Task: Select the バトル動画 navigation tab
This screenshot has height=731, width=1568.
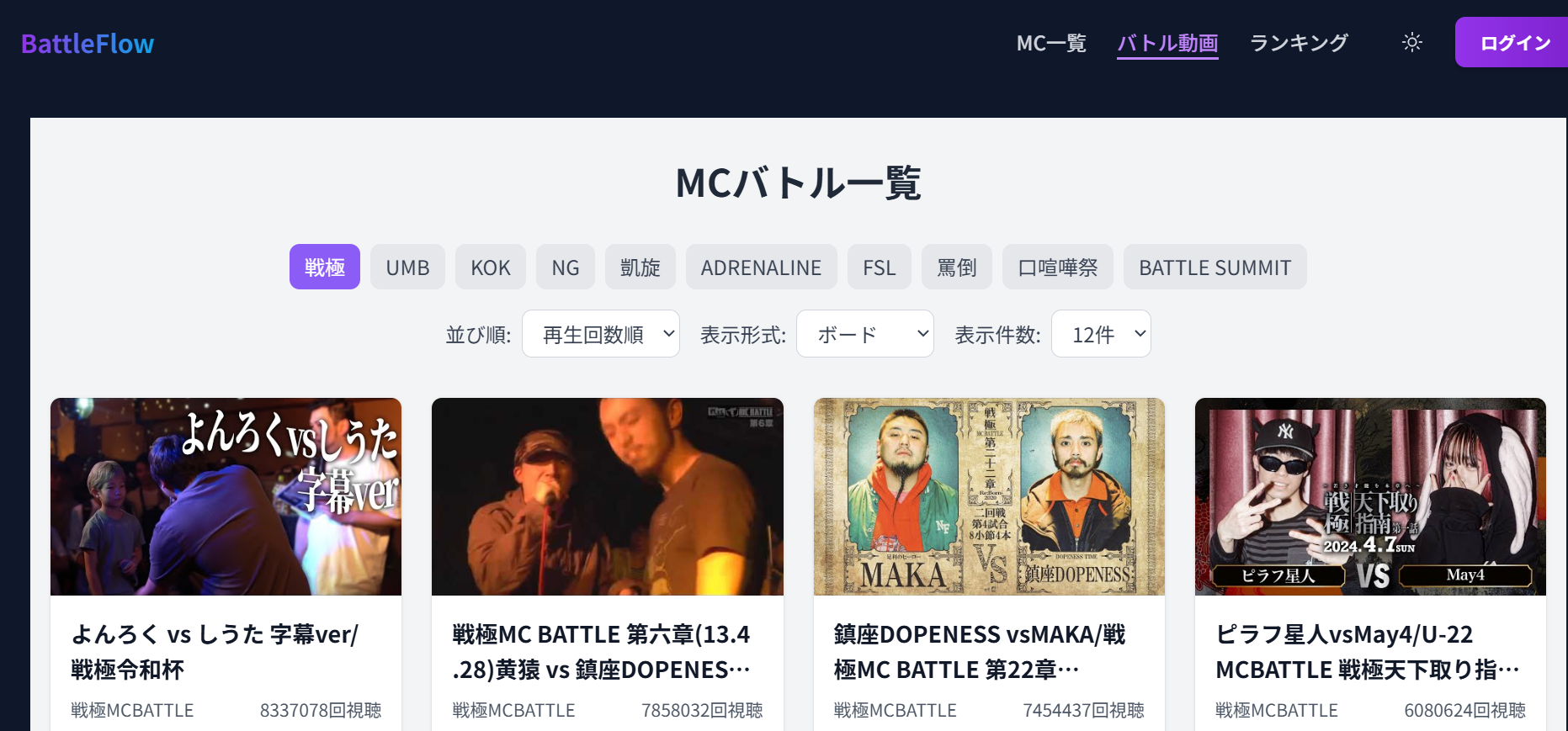Action: click(1167, 43)
